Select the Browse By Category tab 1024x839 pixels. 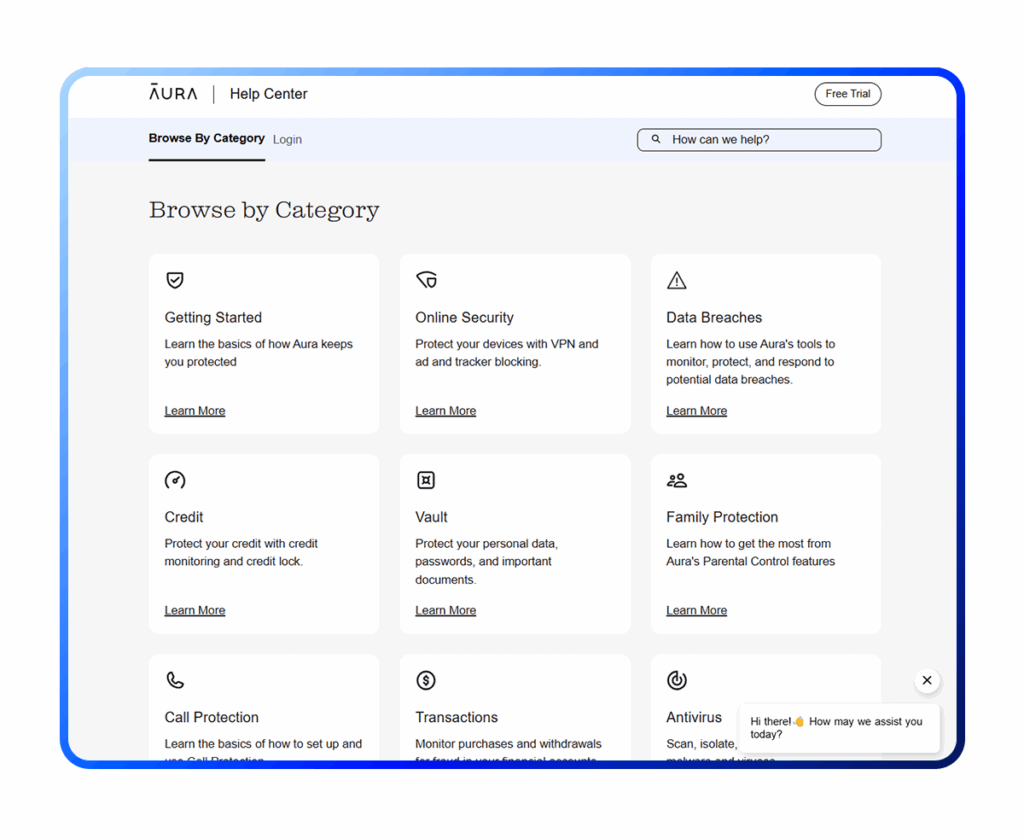(206, 139)
